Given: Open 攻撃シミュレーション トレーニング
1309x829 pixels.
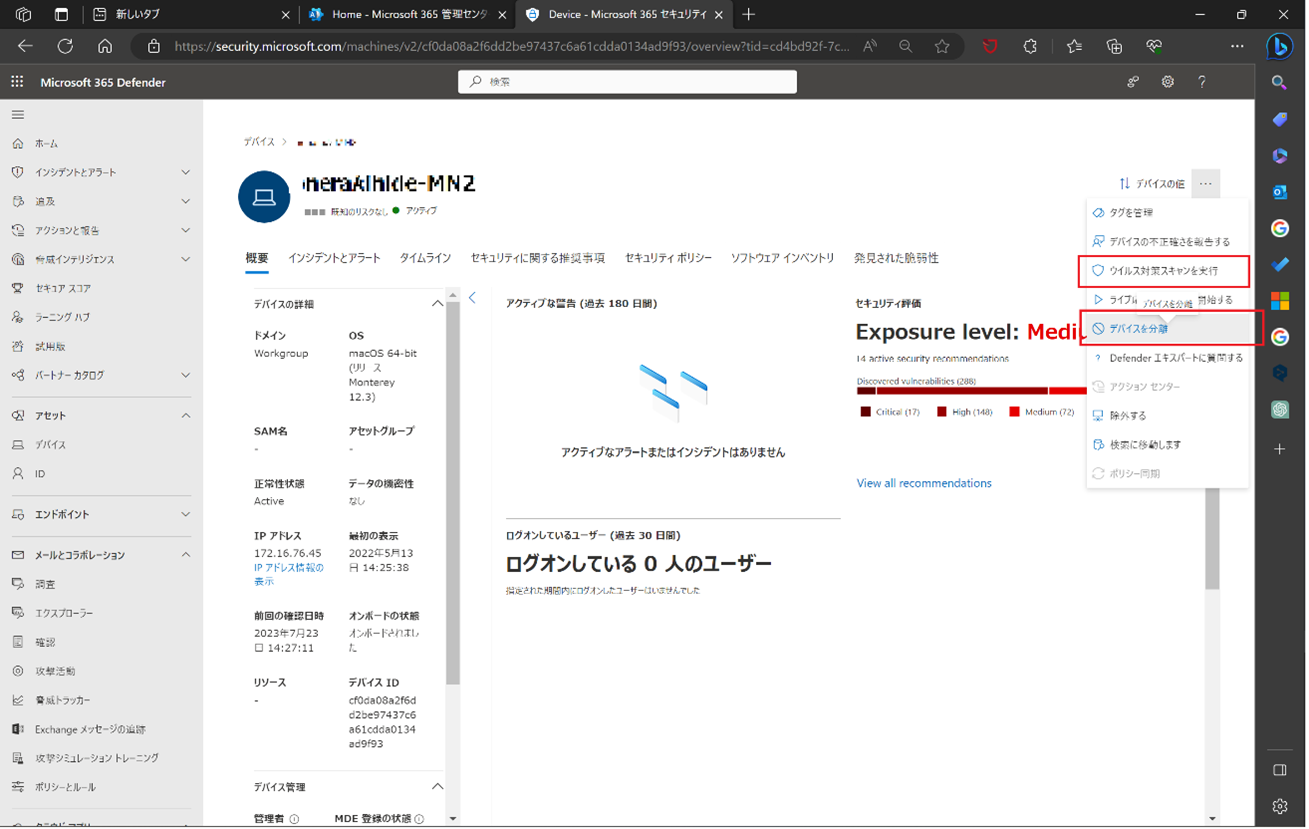Looking at the screenshot, I should 97,758.
